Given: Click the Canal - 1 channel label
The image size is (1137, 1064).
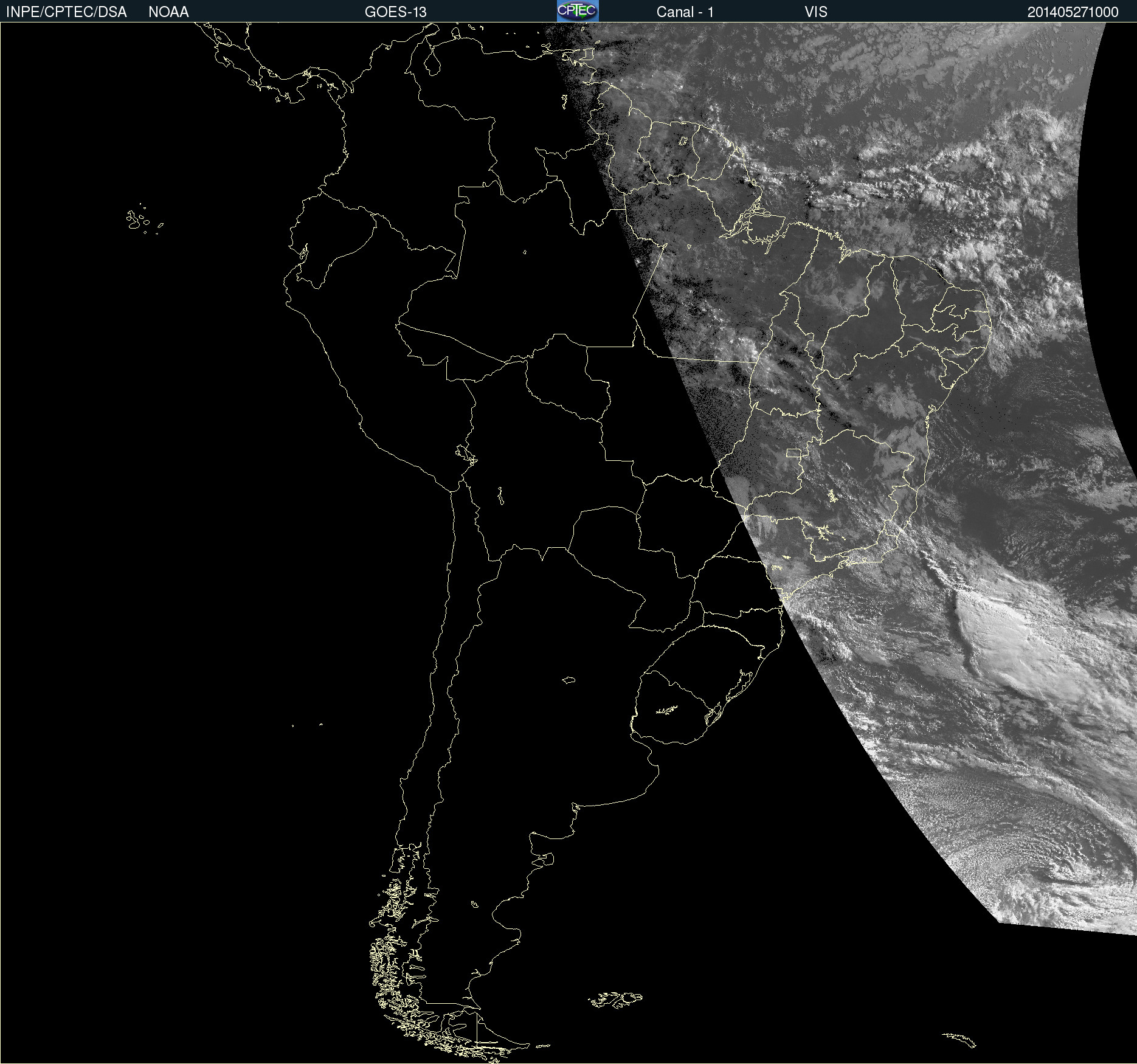Looking at the screenshot, I should [685, 12].
